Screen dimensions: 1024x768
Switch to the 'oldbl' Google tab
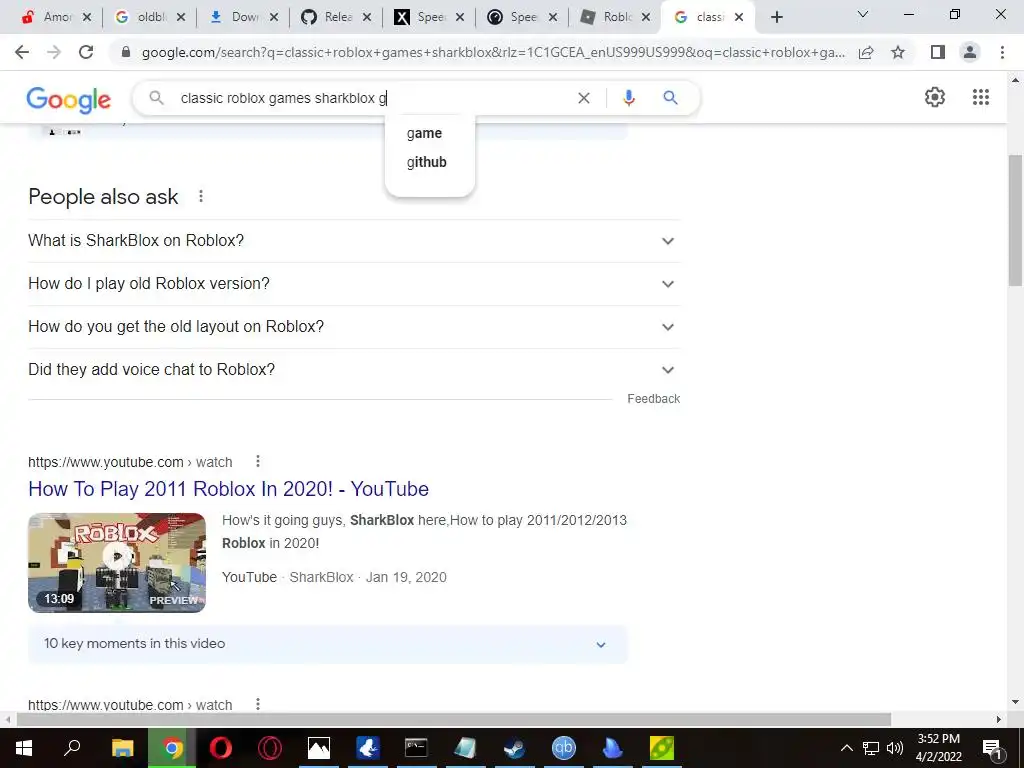click(x=143, y=18)
